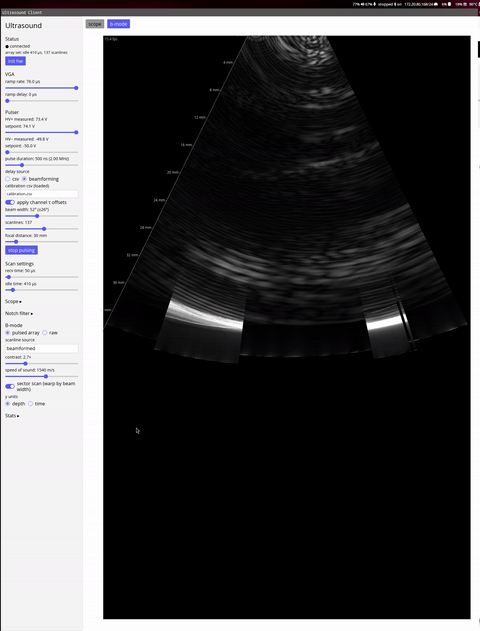Select the b-mode tab

point(118,24)
